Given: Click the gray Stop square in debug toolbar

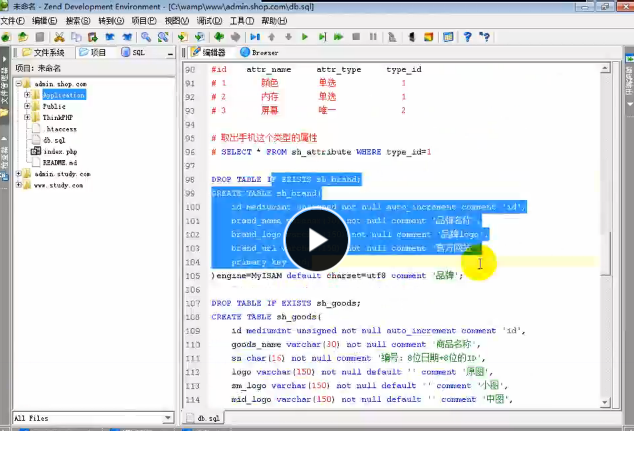Looking at the screenshot, I should (356, 37).
